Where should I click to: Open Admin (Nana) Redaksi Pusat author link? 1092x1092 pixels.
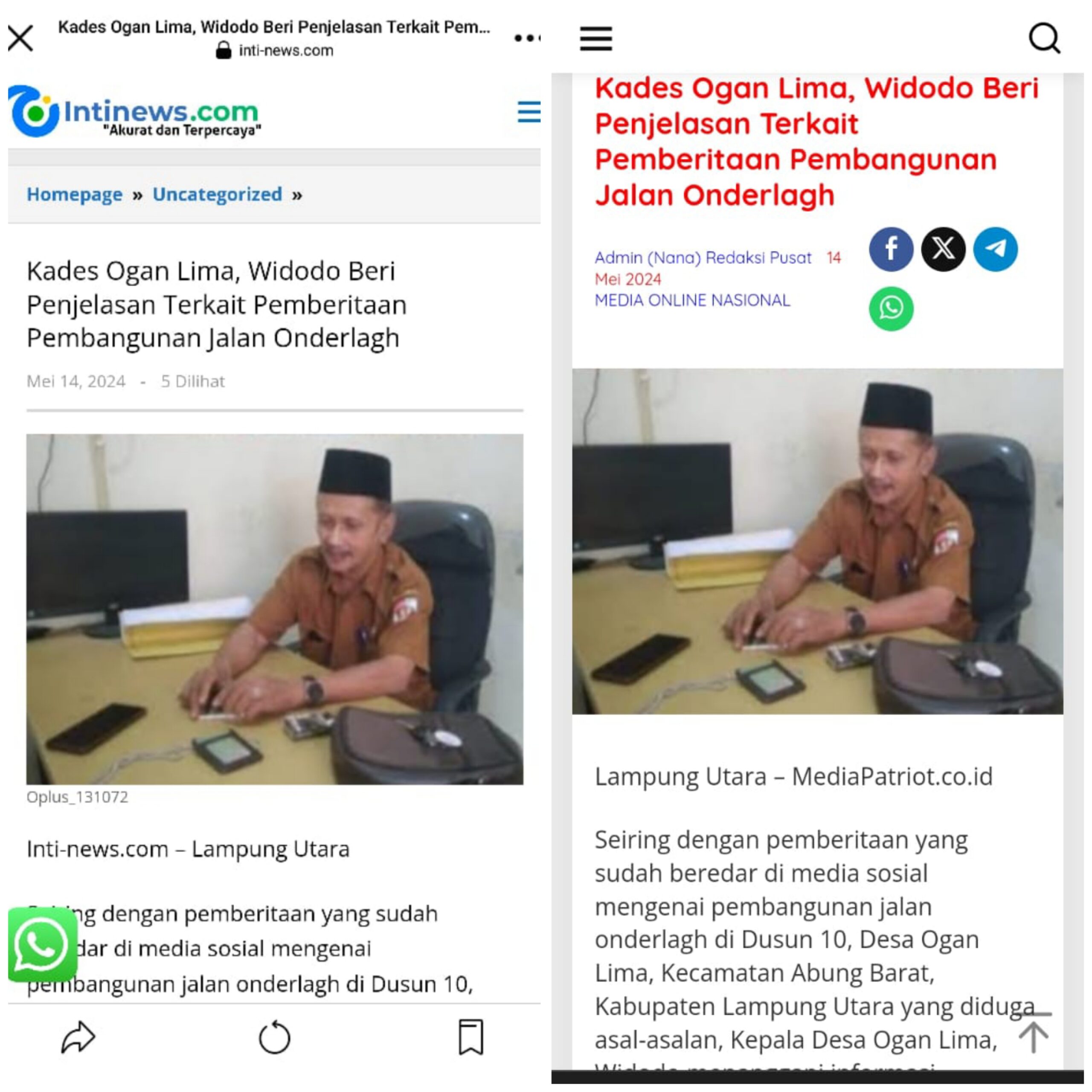click(x=703, y=258)
